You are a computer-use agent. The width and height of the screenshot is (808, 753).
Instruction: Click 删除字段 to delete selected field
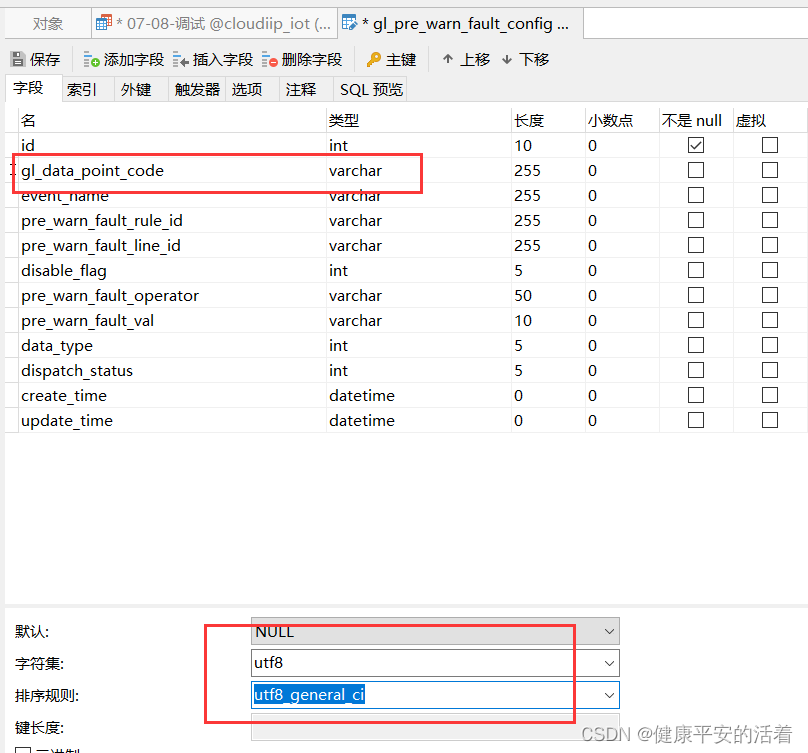click(304, 59)
